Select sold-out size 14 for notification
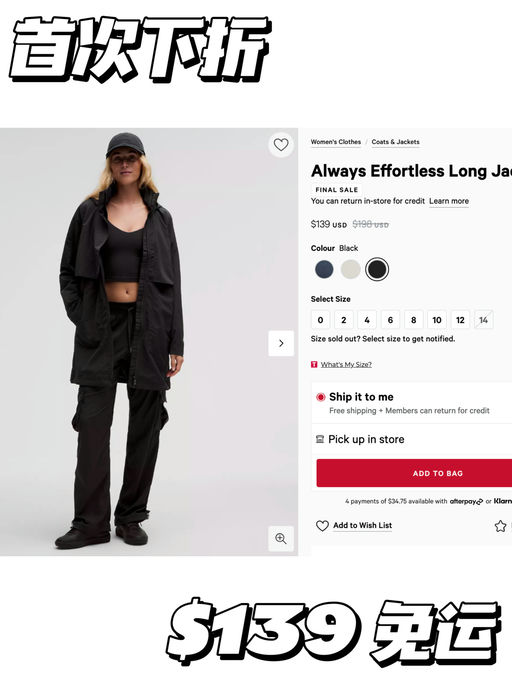The height and width of the screenshot is (682, 512). coord(483,320)
